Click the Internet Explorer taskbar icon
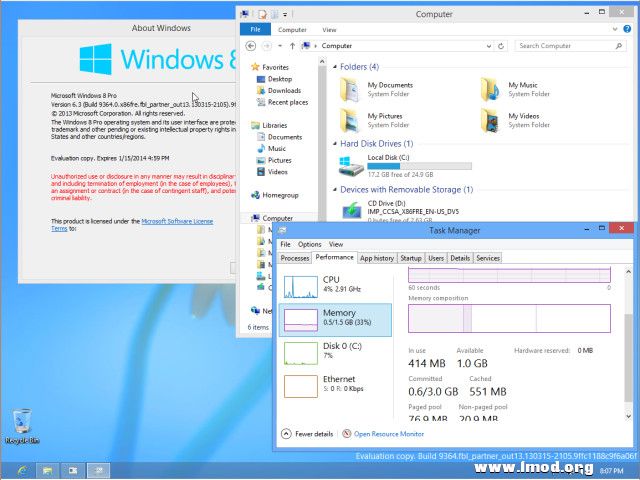 (19, 469)
